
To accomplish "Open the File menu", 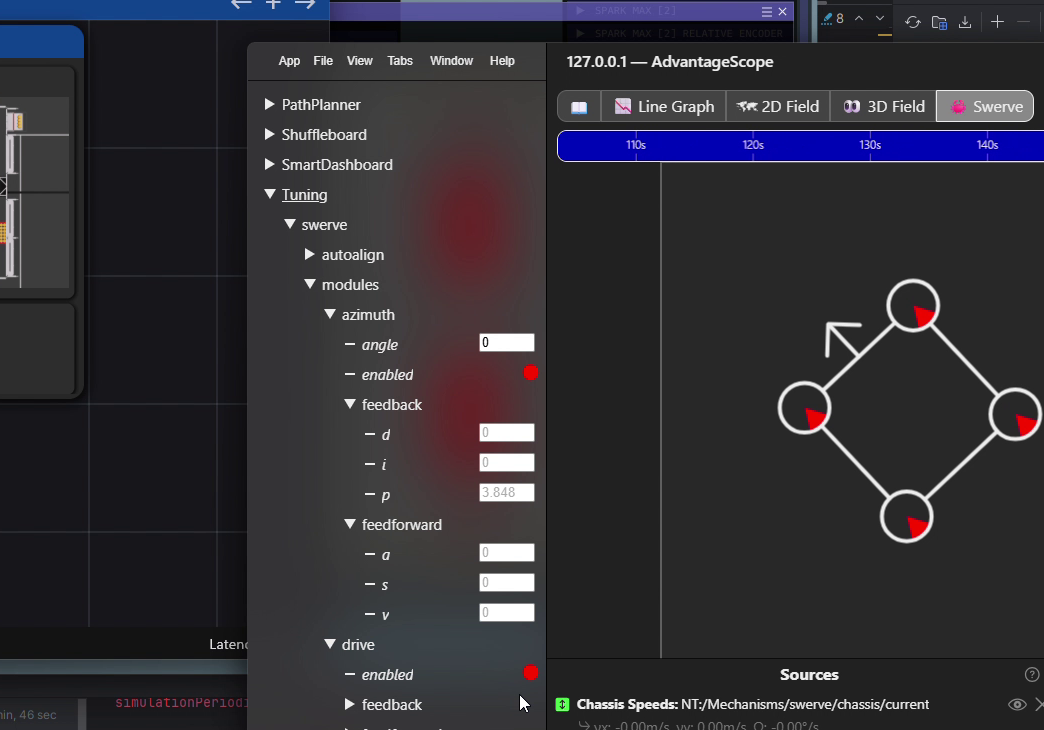I will 323,61.
